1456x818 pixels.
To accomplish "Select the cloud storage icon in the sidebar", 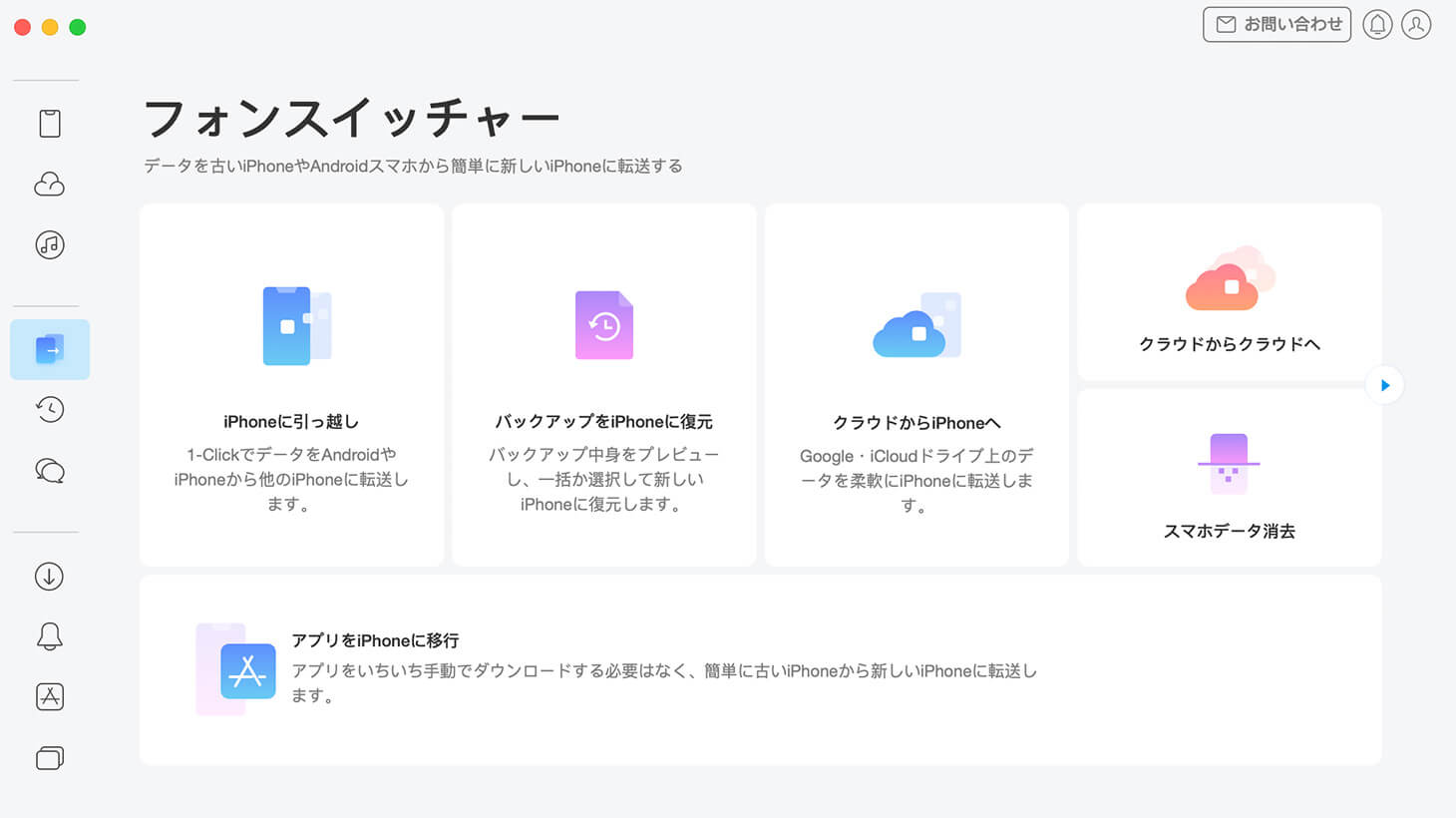I will click(x=49, y=184).
